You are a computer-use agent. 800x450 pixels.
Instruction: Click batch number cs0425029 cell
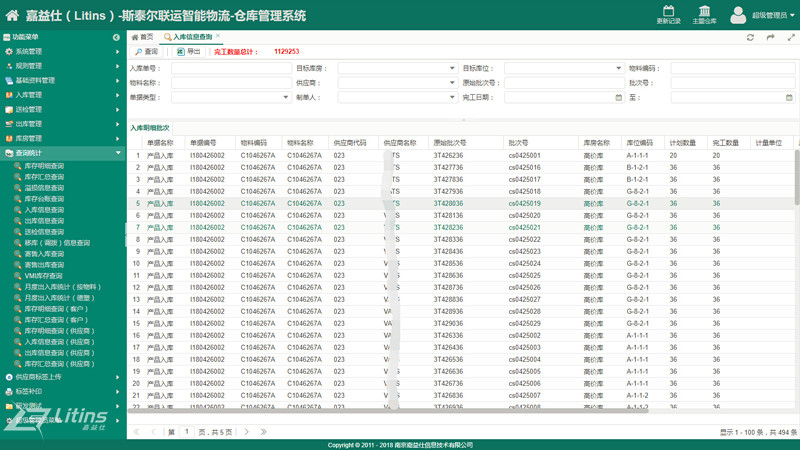coord(524,323)
